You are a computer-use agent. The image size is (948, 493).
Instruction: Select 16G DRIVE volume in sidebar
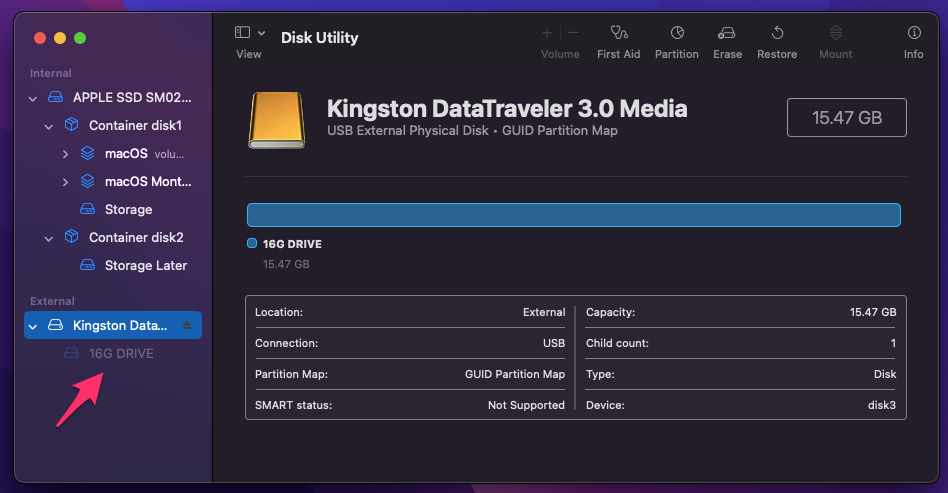pyautogui.click(x=121, y=353)
